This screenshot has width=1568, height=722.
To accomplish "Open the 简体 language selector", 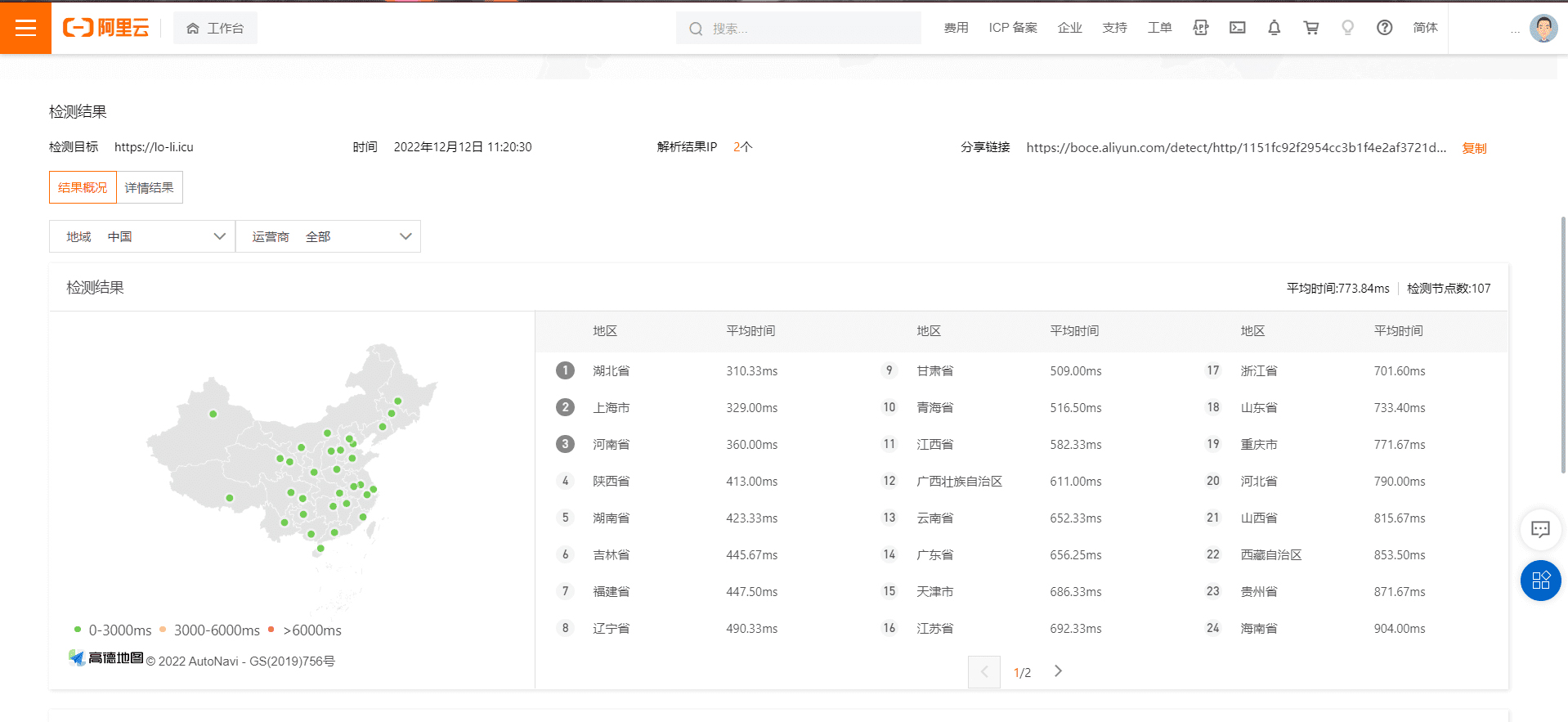I will pos(1425,28).
